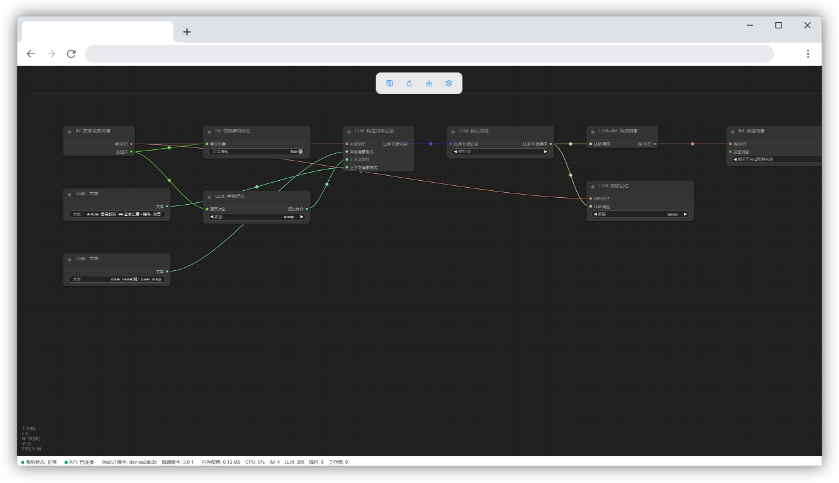Collapse the top-left IM node via its header dot

69,131
